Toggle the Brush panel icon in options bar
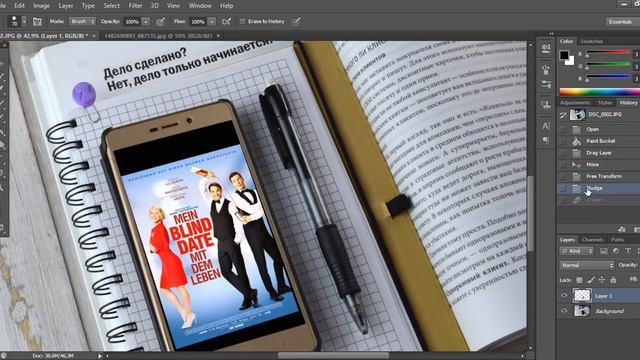 [x=37, y=22]
